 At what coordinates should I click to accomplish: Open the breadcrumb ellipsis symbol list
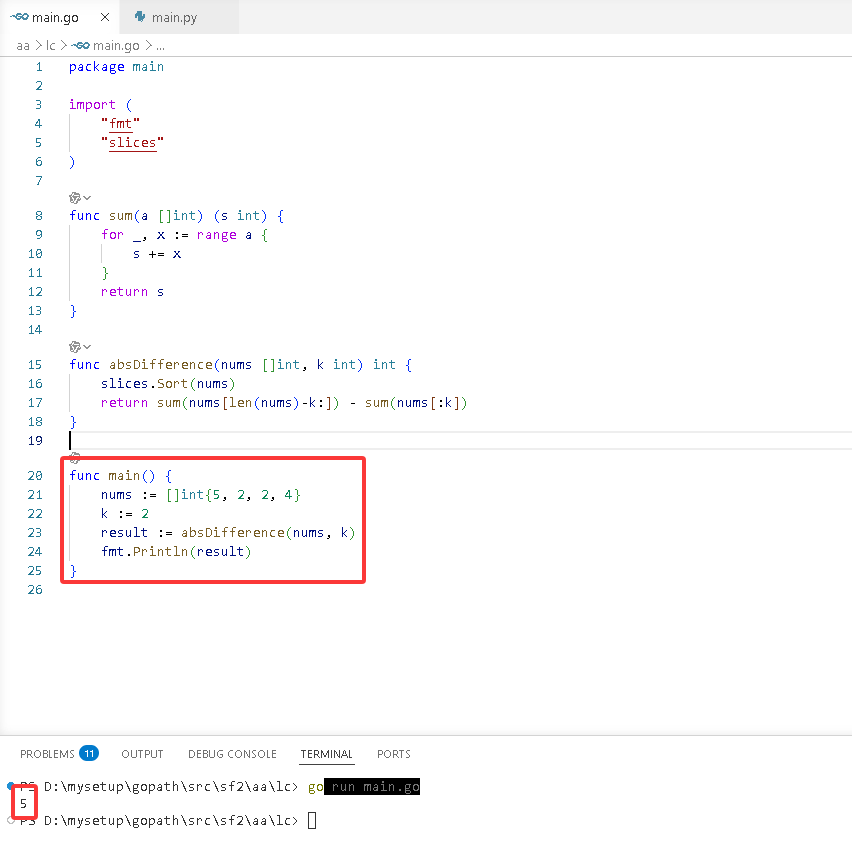tap(160, 46)
